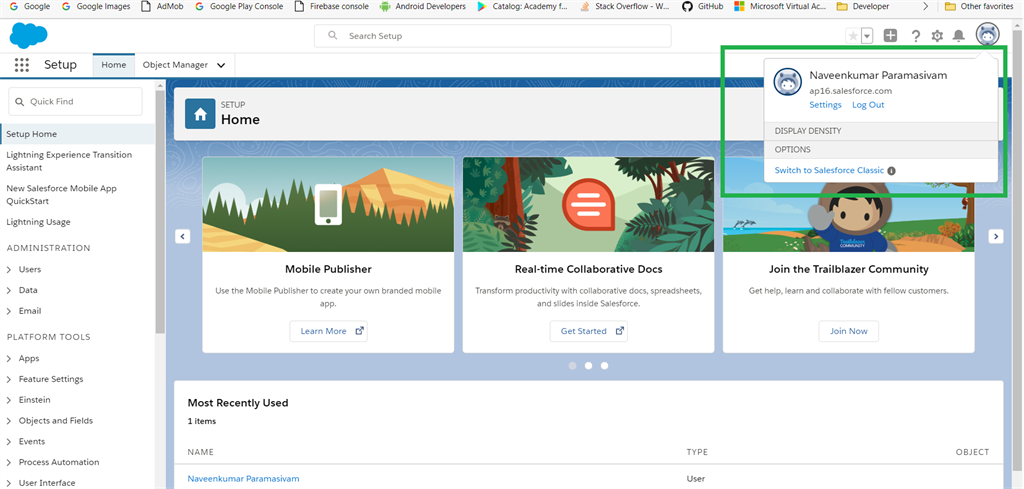Open the Firebase console bookmark
Screen dimensions: 1024x489
[x=332, y=7]
